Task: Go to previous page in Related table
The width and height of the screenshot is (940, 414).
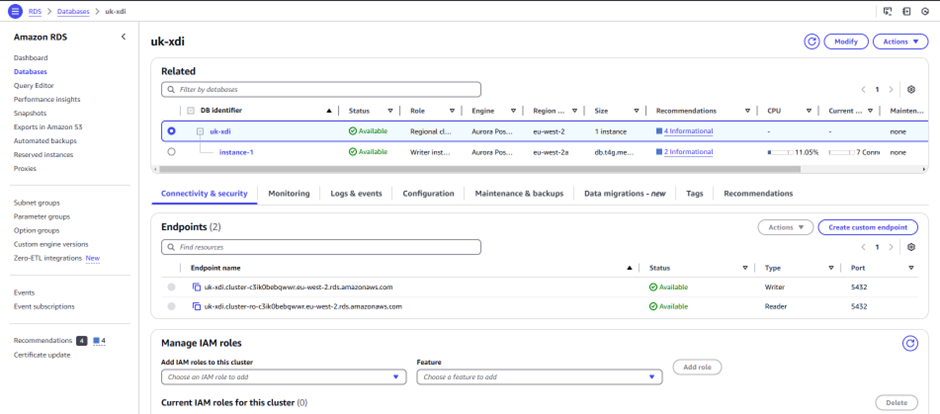Action: 863,89
